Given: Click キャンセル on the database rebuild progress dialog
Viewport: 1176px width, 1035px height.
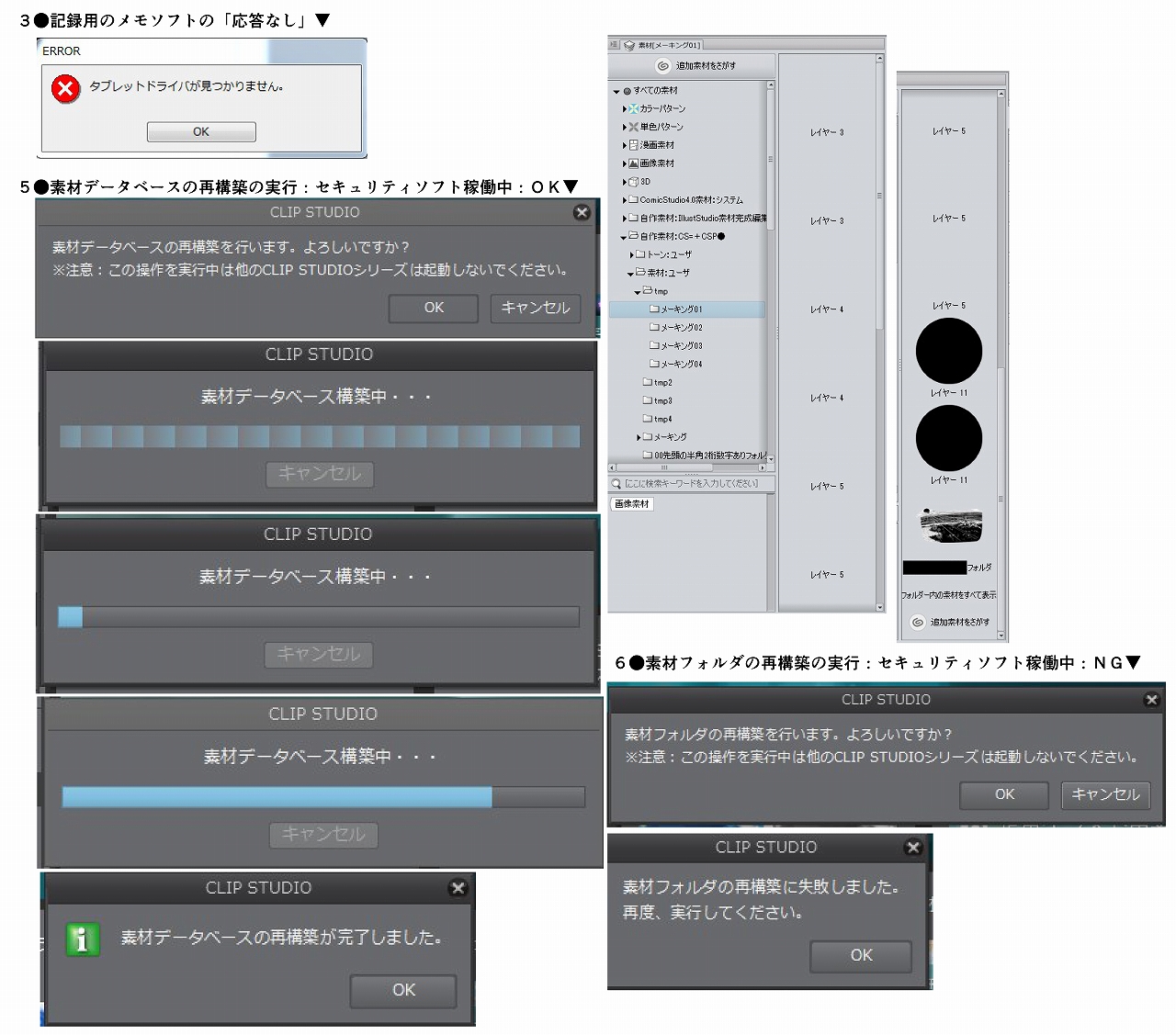Looking at the screenshot, I should coord(319,475).
